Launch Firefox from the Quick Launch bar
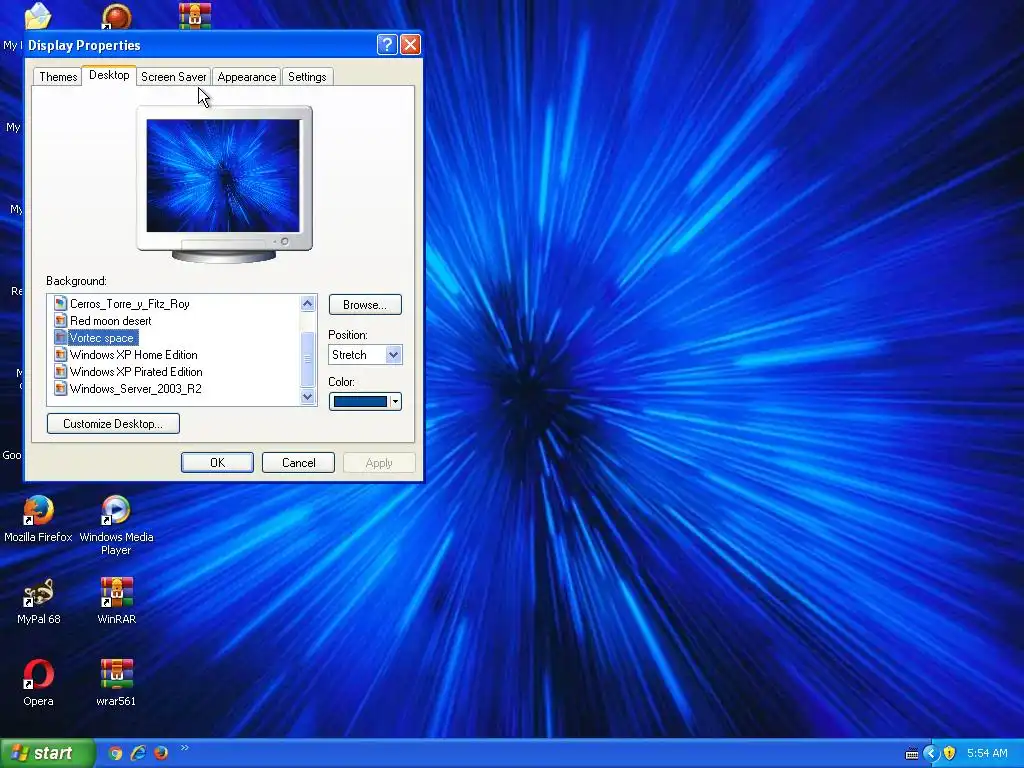 point(161,753)
